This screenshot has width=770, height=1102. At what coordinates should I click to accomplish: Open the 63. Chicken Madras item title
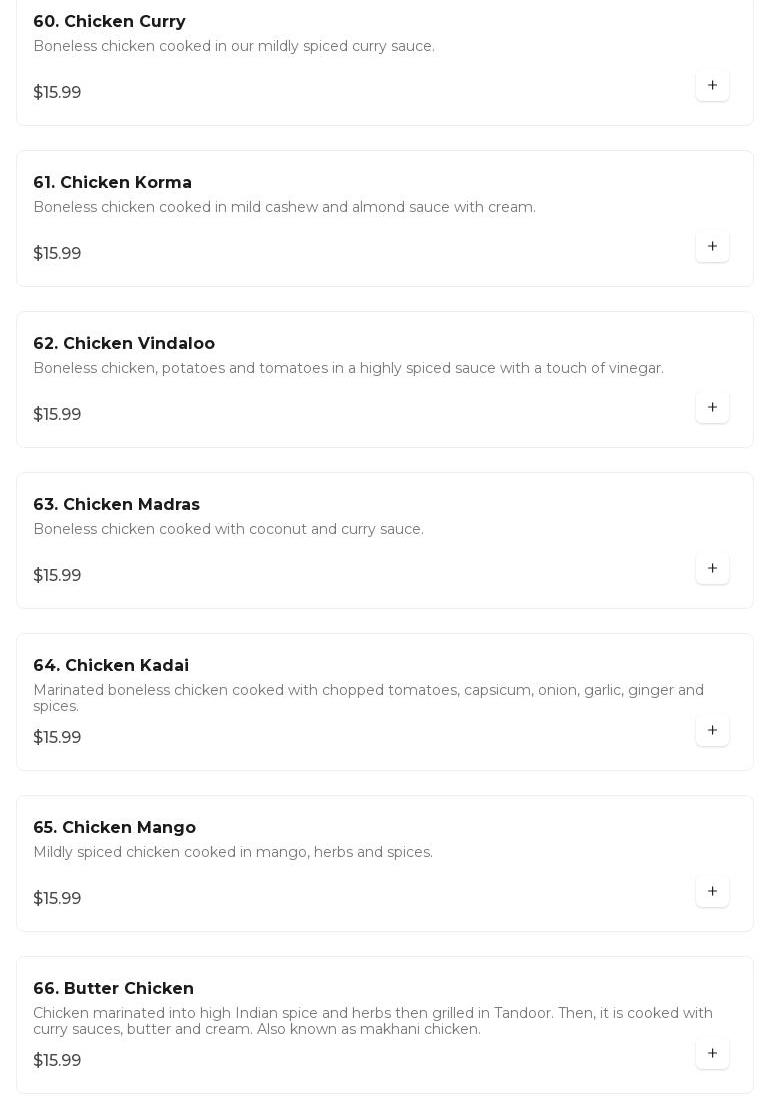[117, 505]
